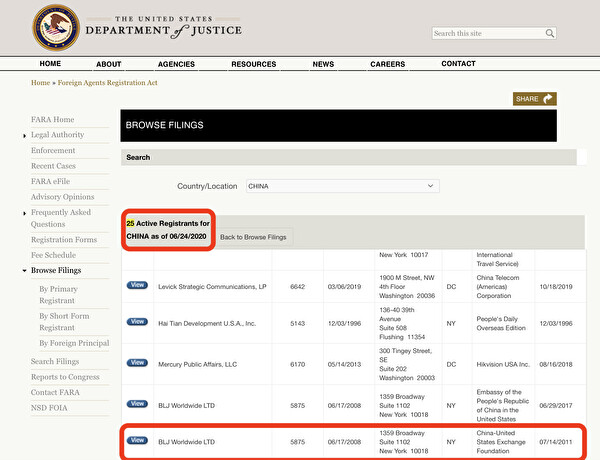Open the CONTACT menu item
Viewport: 600px width, 460px height.
click(x=458, y=64)
